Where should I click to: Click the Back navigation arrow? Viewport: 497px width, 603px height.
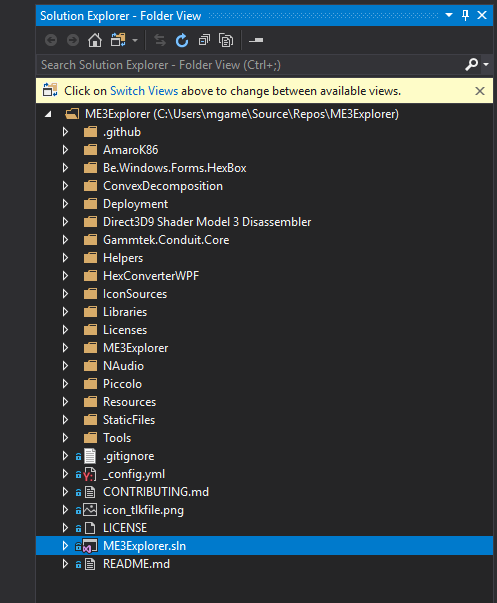(x=51, y=40)
